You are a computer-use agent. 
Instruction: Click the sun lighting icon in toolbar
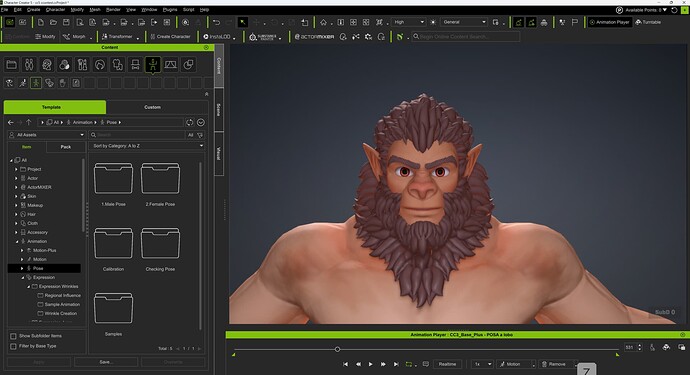coord(433,22)
